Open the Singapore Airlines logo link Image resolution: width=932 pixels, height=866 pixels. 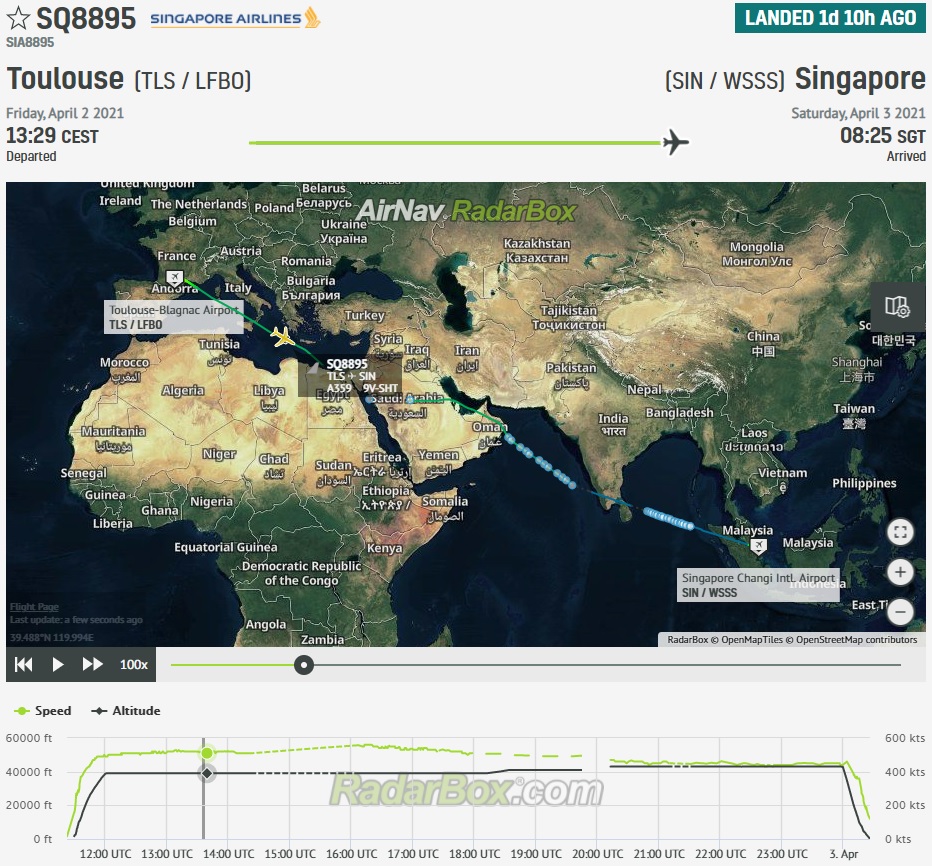pos(235,18)
